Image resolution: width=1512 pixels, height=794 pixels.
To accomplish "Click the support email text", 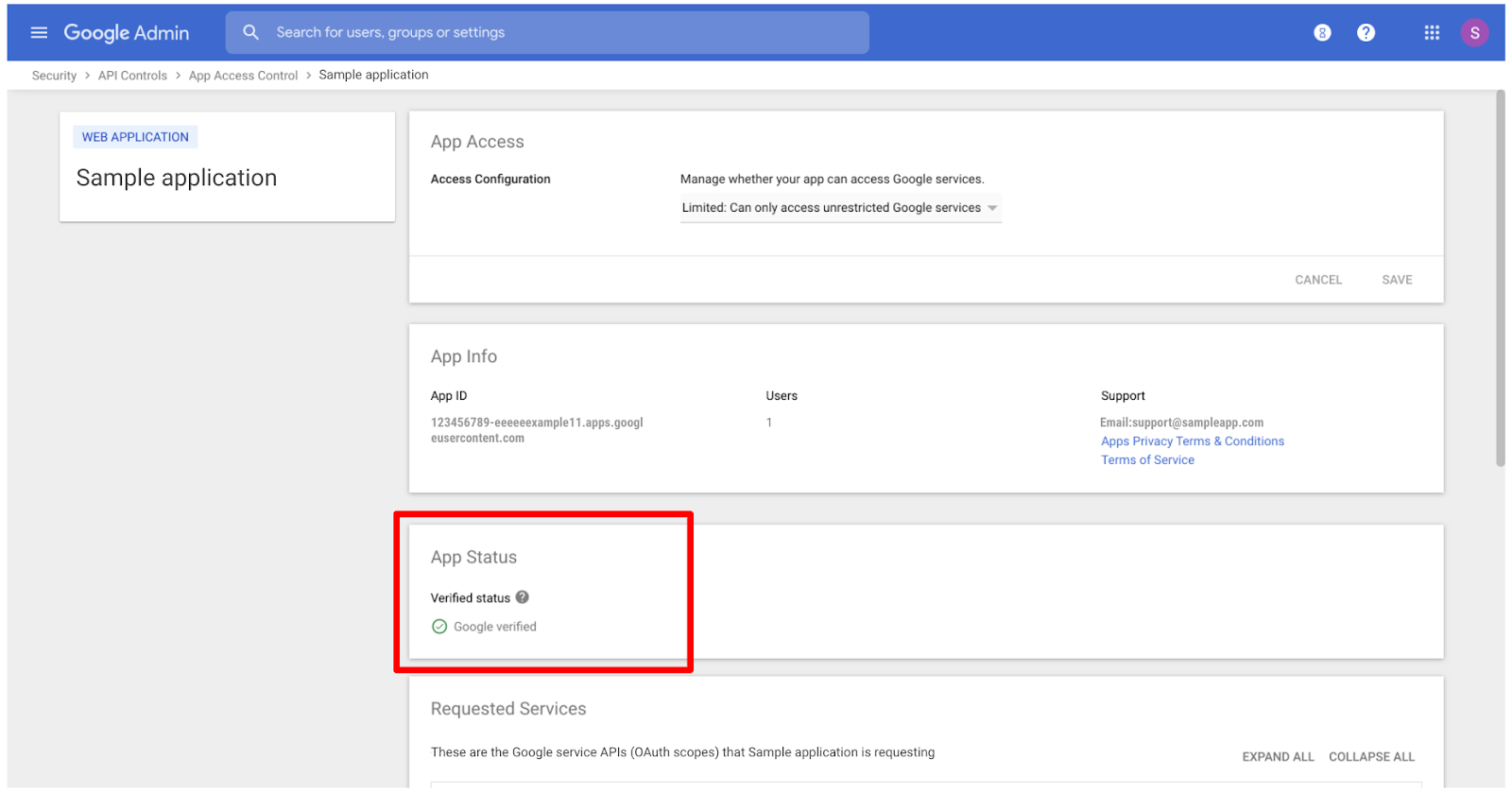I will pyautogui.click(x=1181, y=423).
